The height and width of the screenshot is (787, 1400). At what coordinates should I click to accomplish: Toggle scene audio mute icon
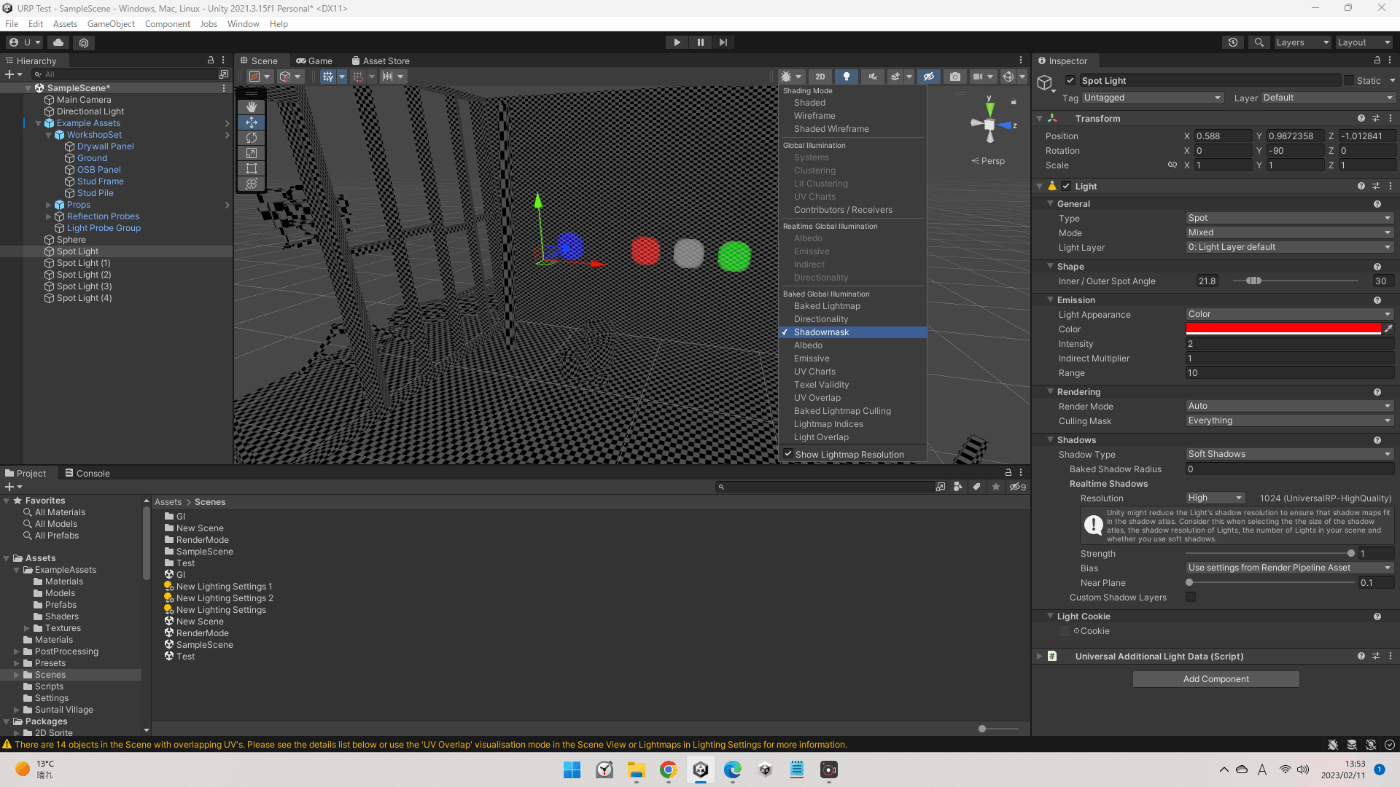coord(873,77)
